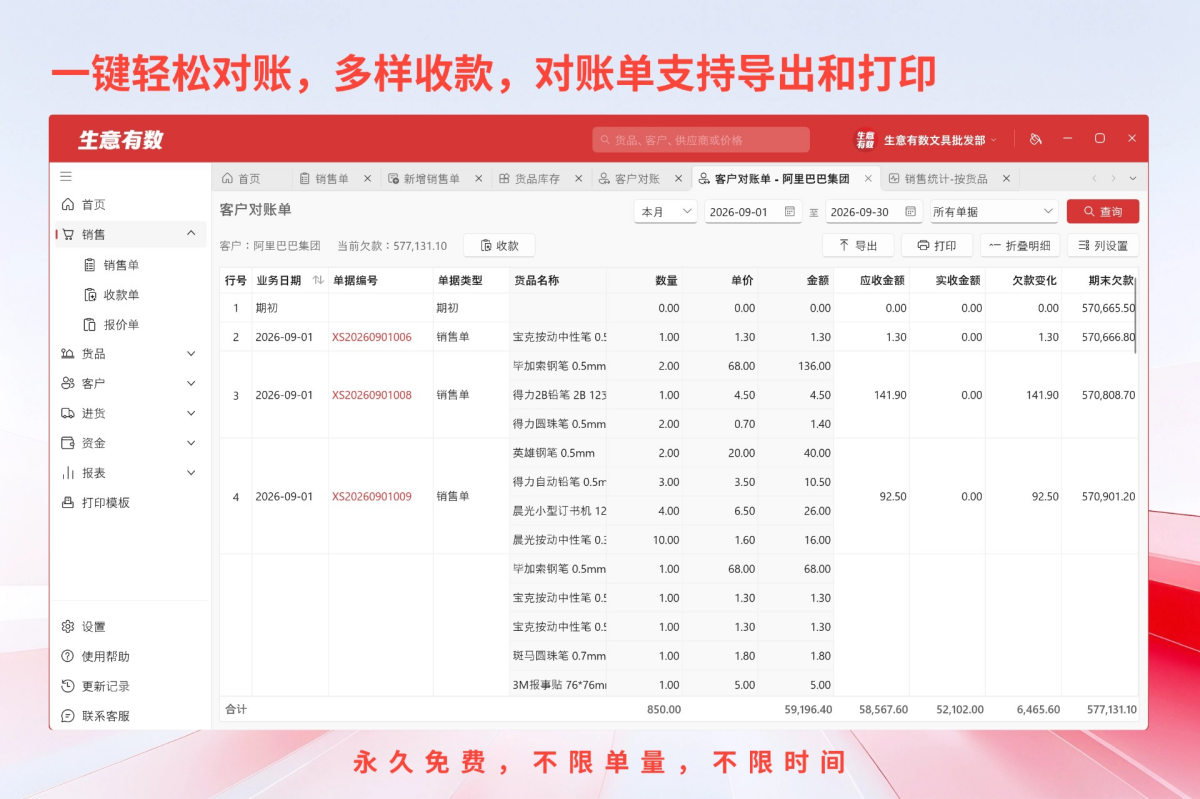The width and height of the screenshot is (1200, 799).
Task: Click the 折叠明细 button
Action: tap(1019, 245)
